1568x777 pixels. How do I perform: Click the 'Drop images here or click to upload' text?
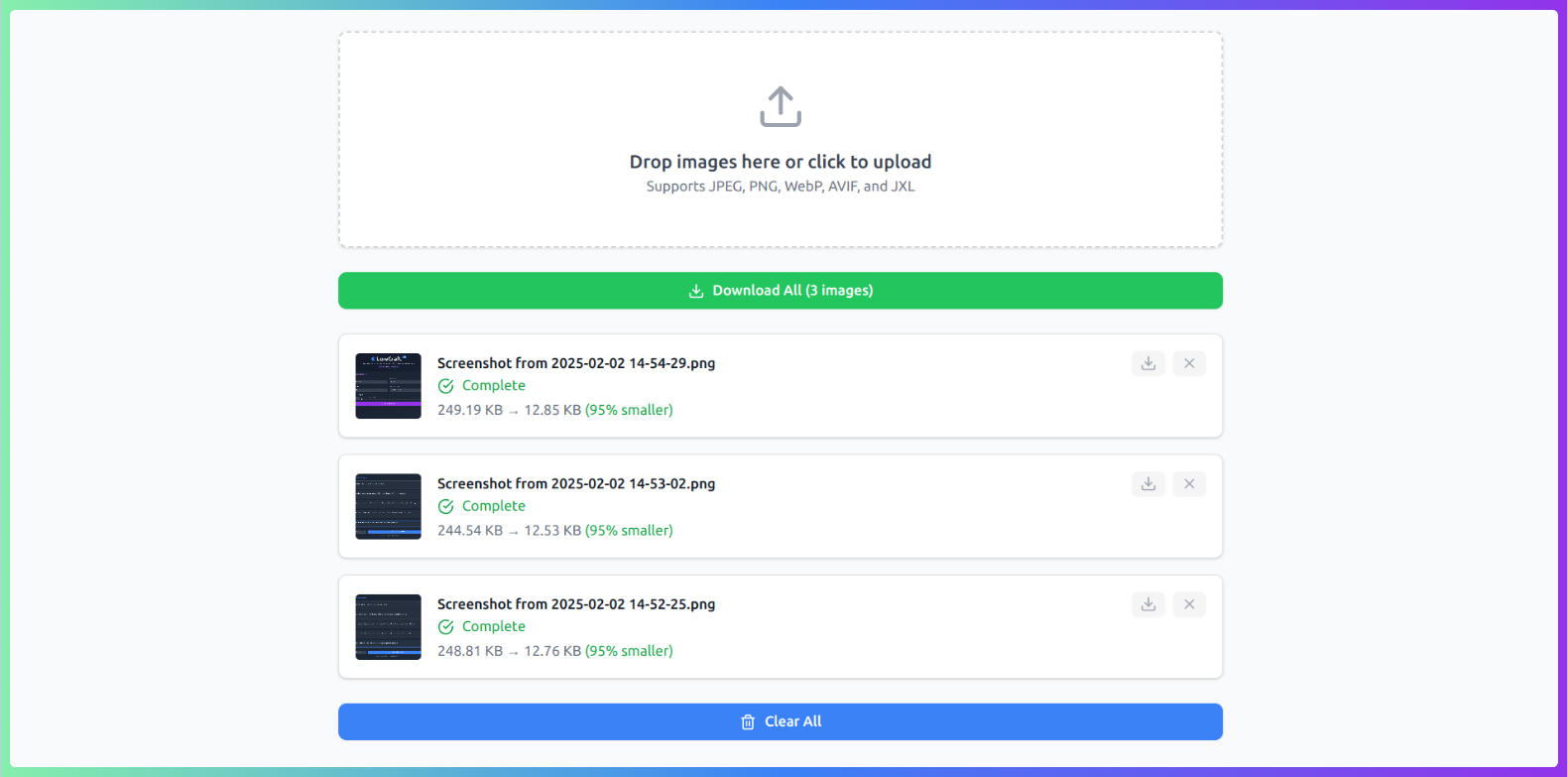(x=781, y=162)
